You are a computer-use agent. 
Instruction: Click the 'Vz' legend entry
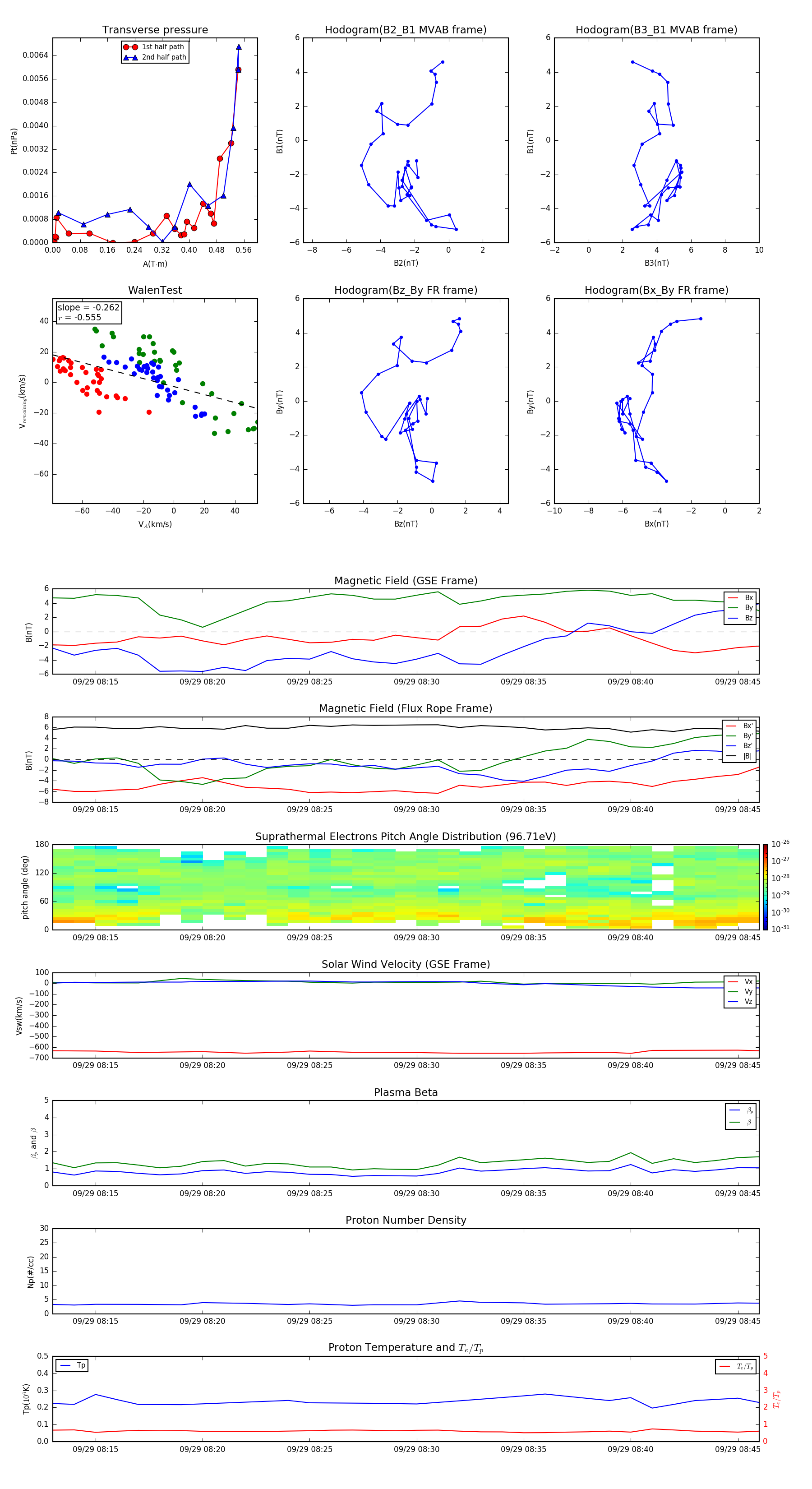click(x=741, y=1002)
